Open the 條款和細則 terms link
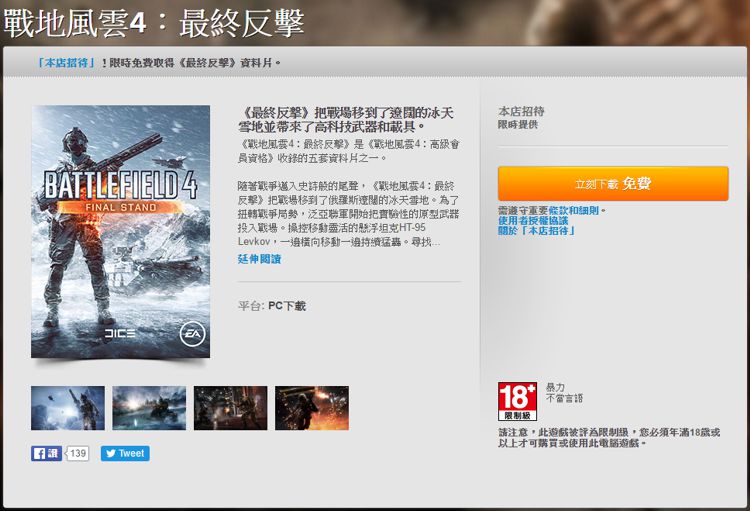Screen dimensions: 750x511 pyautogui.click(x=573, y=211)
